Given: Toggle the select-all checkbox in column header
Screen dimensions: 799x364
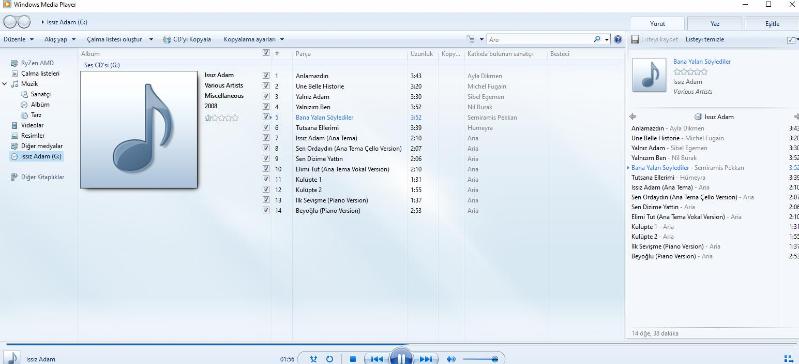Looking at the screenshot, I should pos(266,53).
